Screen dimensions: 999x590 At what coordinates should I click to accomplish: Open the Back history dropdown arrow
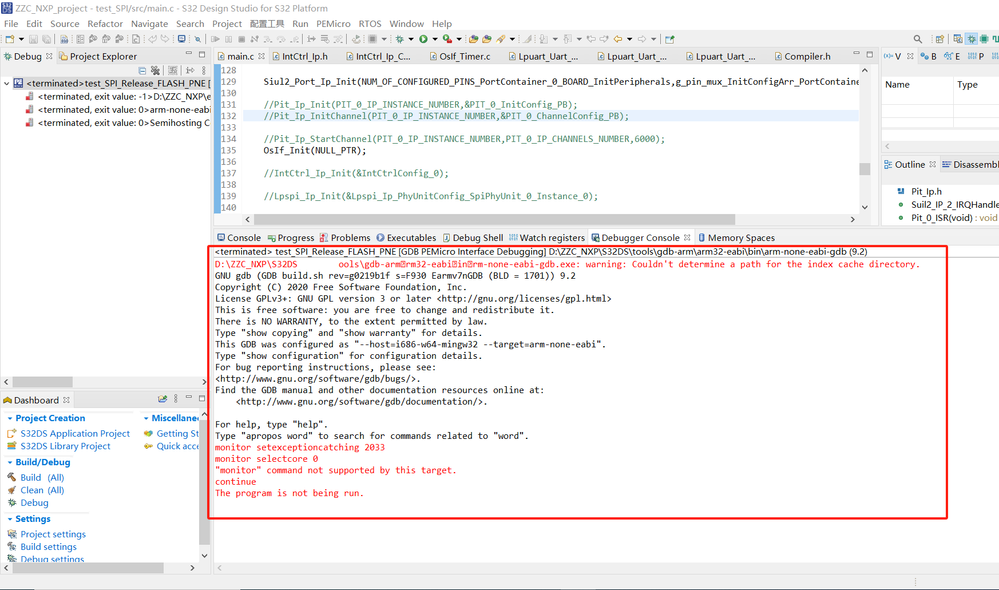[629, 39]
